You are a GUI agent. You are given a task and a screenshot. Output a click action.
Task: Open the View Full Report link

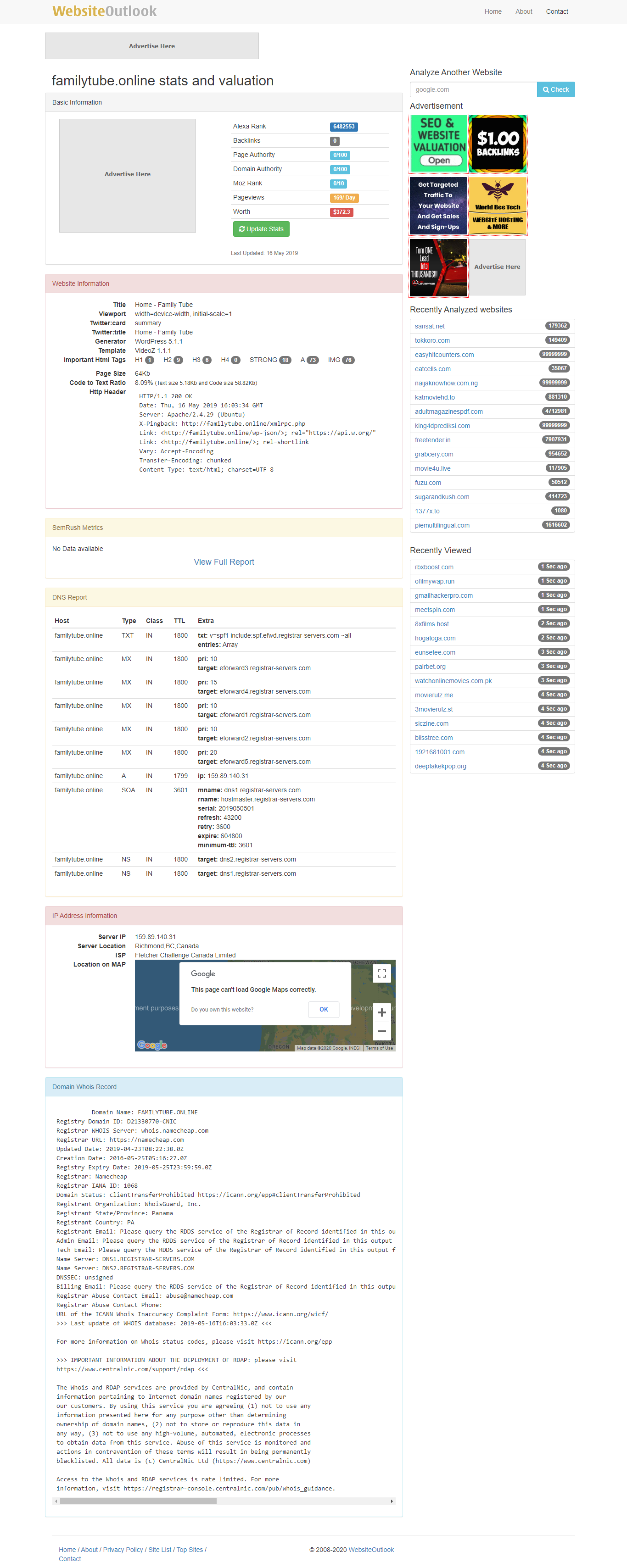click(x=224, y=562)
